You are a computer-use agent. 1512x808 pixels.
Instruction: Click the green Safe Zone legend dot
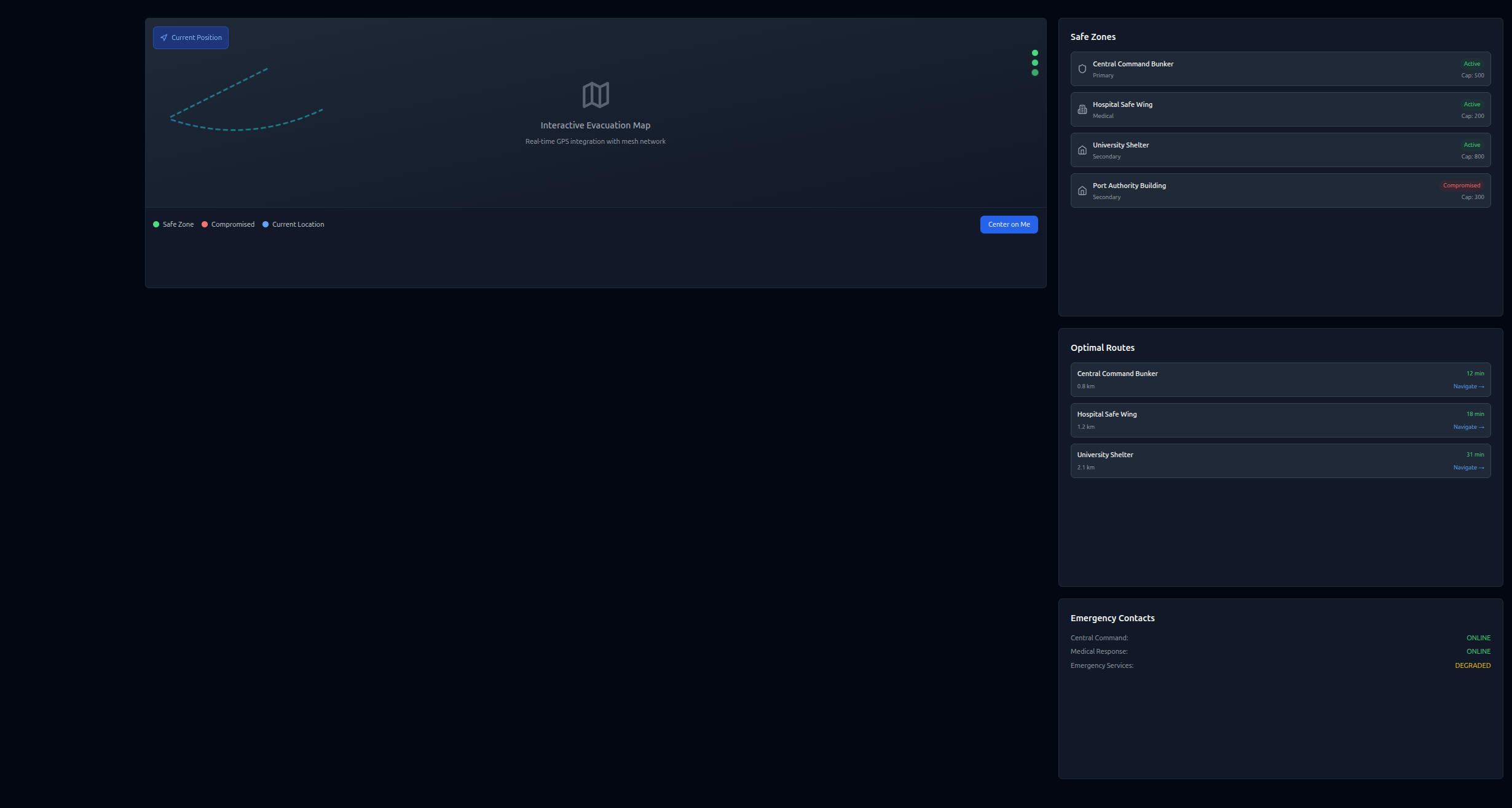point(156,224)
